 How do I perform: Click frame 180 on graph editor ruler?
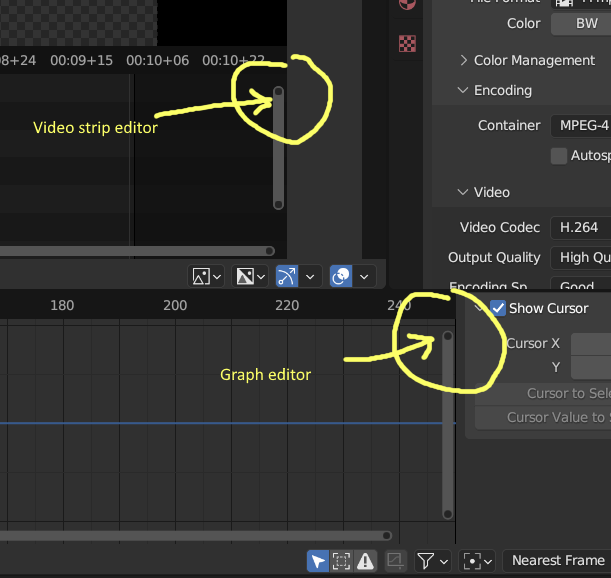62,306
